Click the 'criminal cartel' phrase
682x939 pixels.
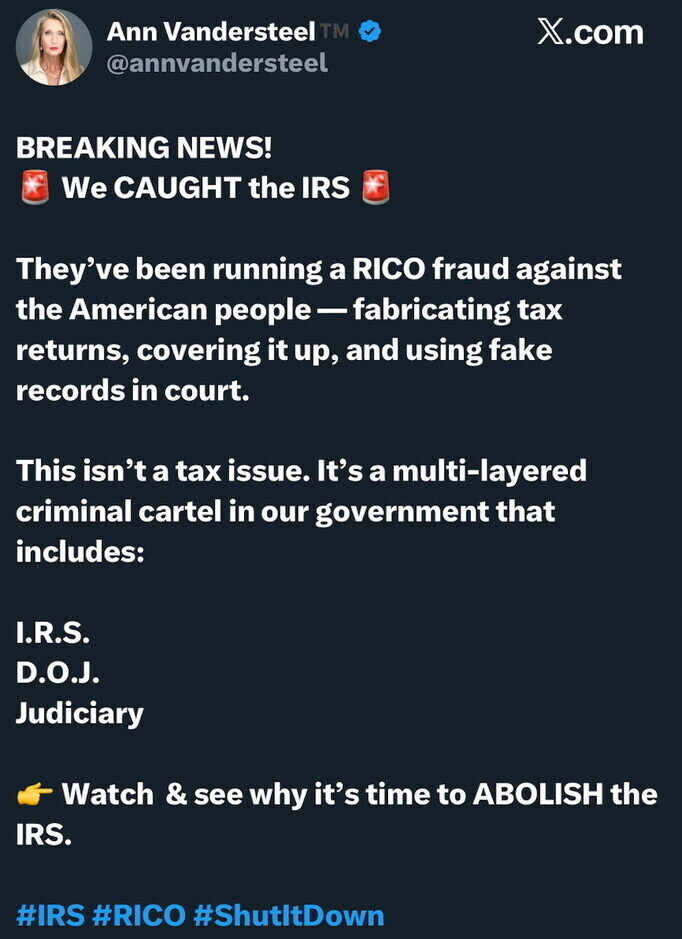coord(119,511)
